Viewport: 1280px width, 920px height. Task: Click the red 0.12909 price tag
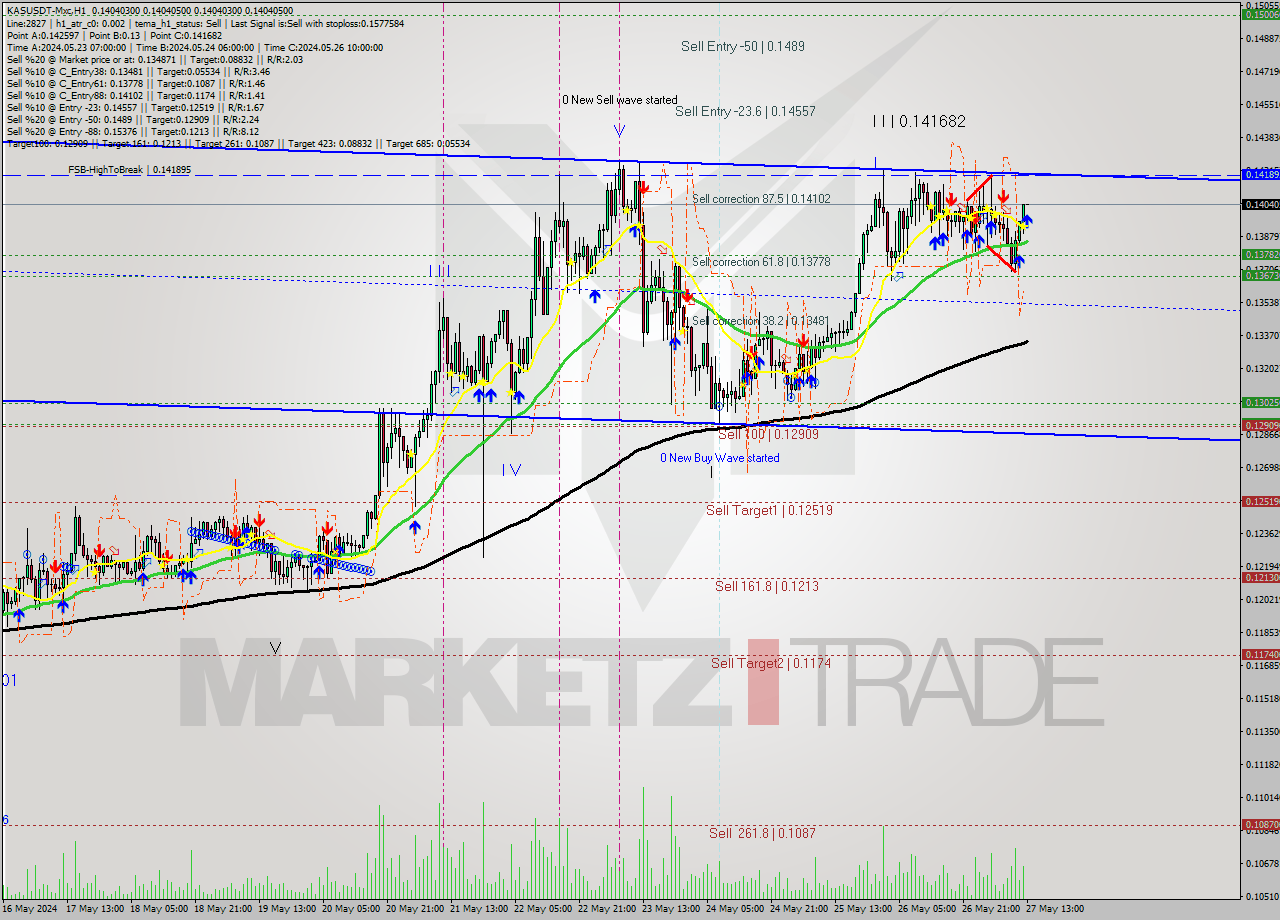(1260, 425)
